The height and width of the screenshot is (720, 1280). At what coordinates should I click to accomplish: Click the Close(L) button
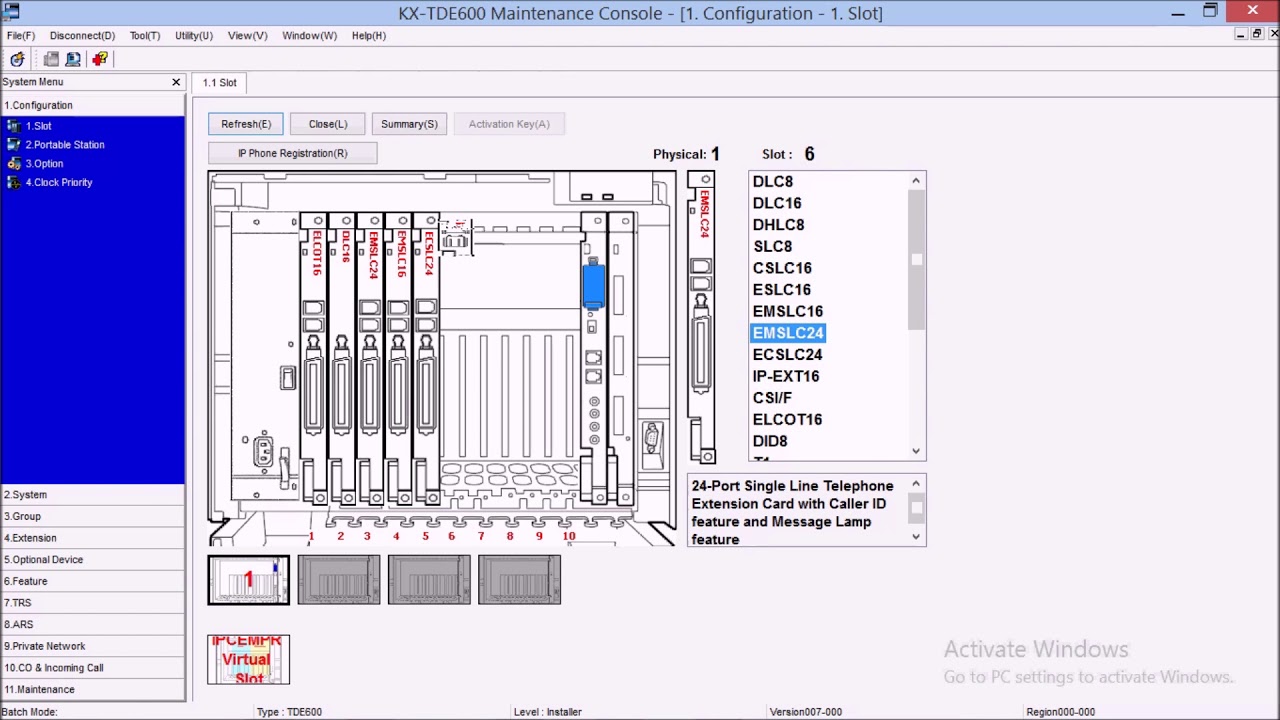point(328,124)
